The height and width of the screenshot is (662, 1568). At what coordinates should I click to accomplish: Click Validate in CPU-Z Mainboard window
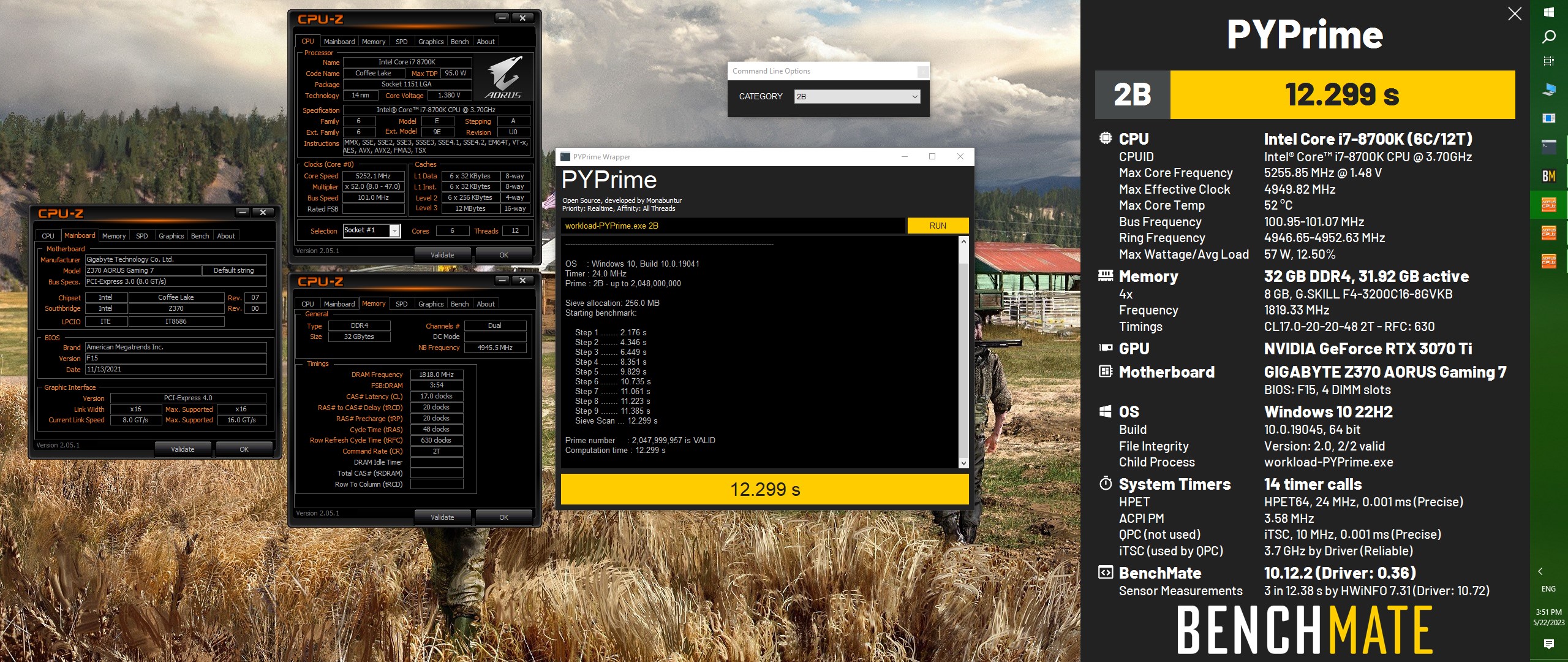point(183,449)
